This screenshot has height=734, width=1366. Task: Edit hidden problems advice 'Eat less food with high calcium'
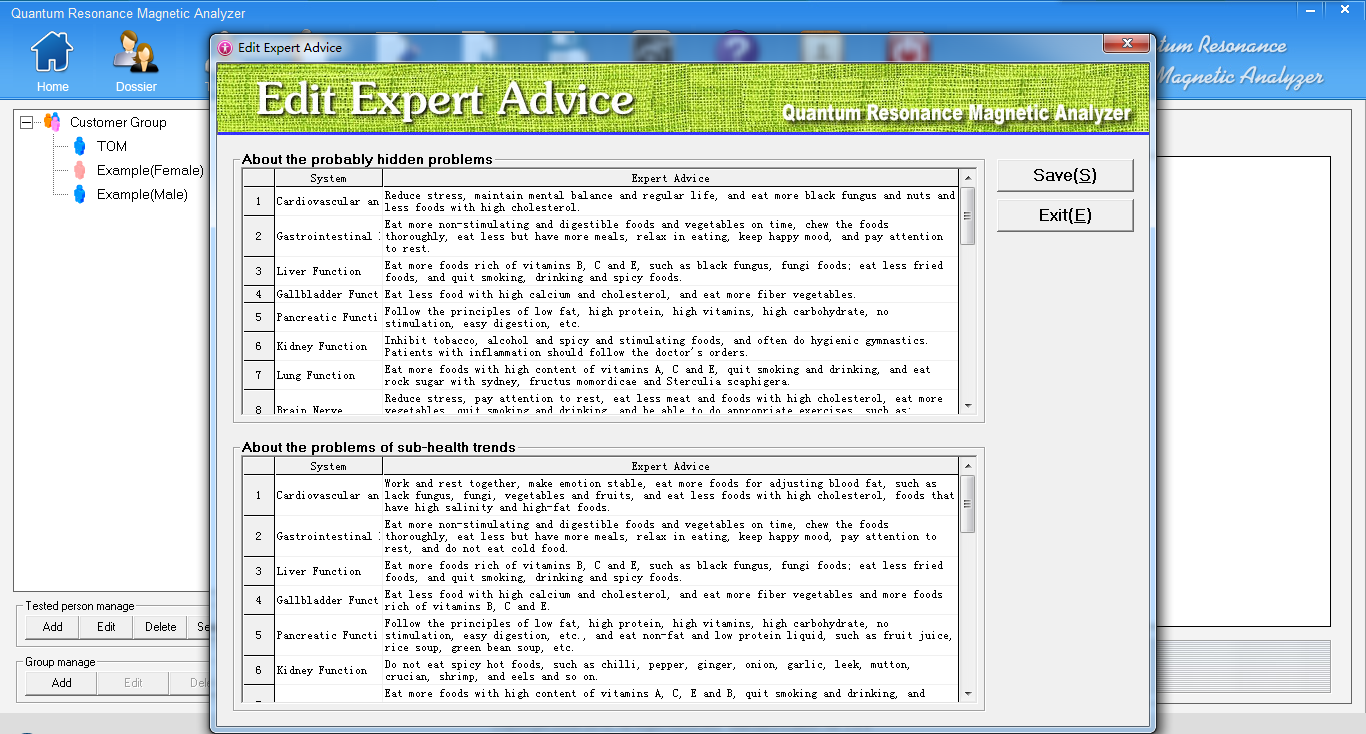click(670, 294)
